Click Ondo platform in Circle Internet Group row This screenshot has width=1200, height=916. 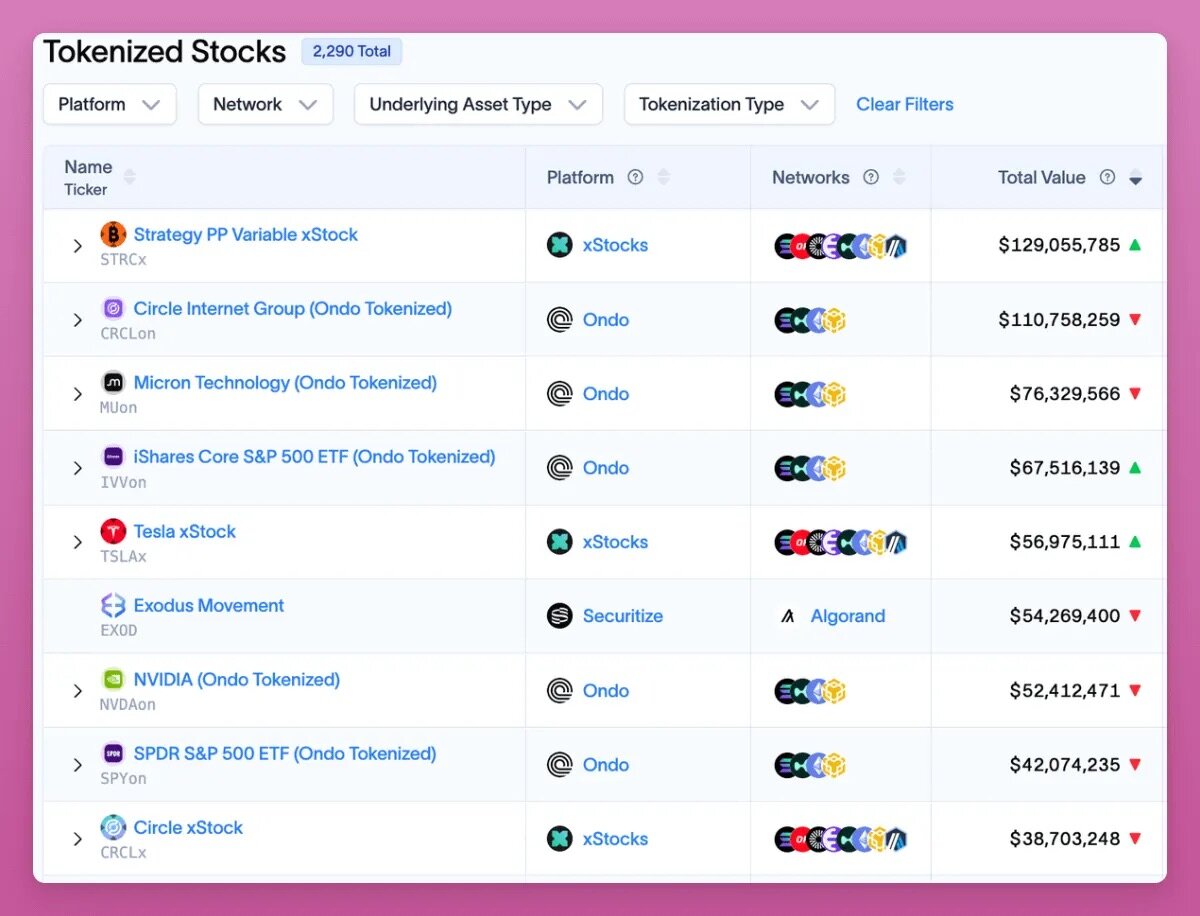pos(606,320)
